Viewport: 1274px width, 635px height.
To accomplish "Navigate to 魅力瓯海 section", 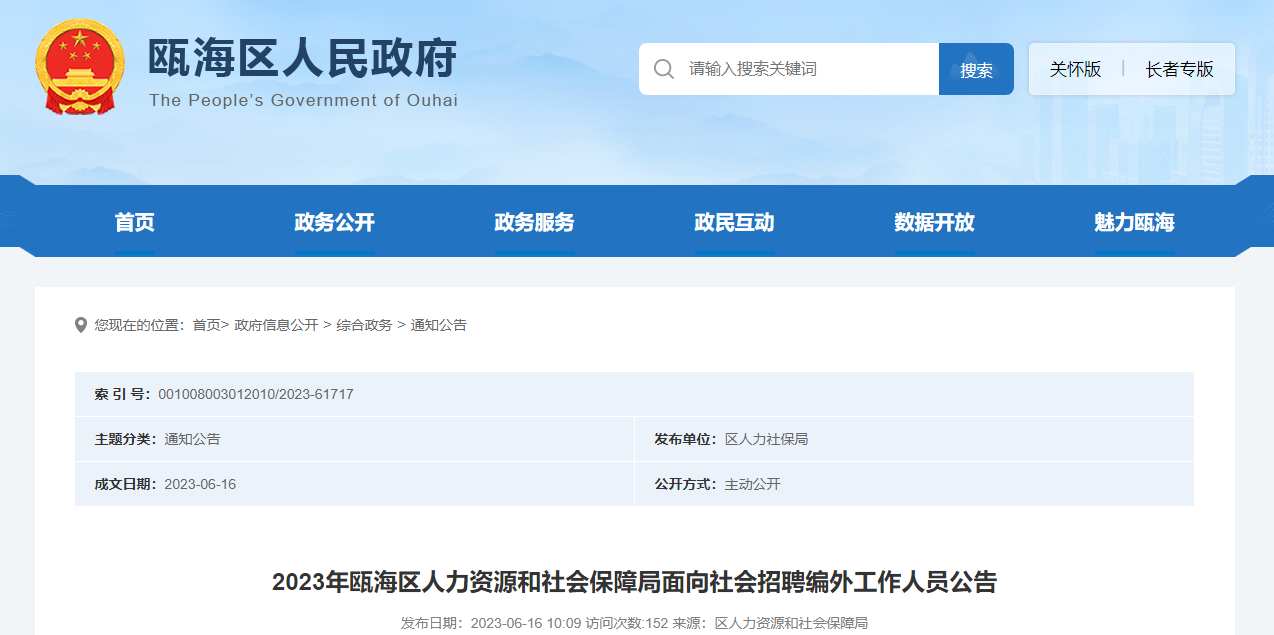I will click(x=1134, y=222).
